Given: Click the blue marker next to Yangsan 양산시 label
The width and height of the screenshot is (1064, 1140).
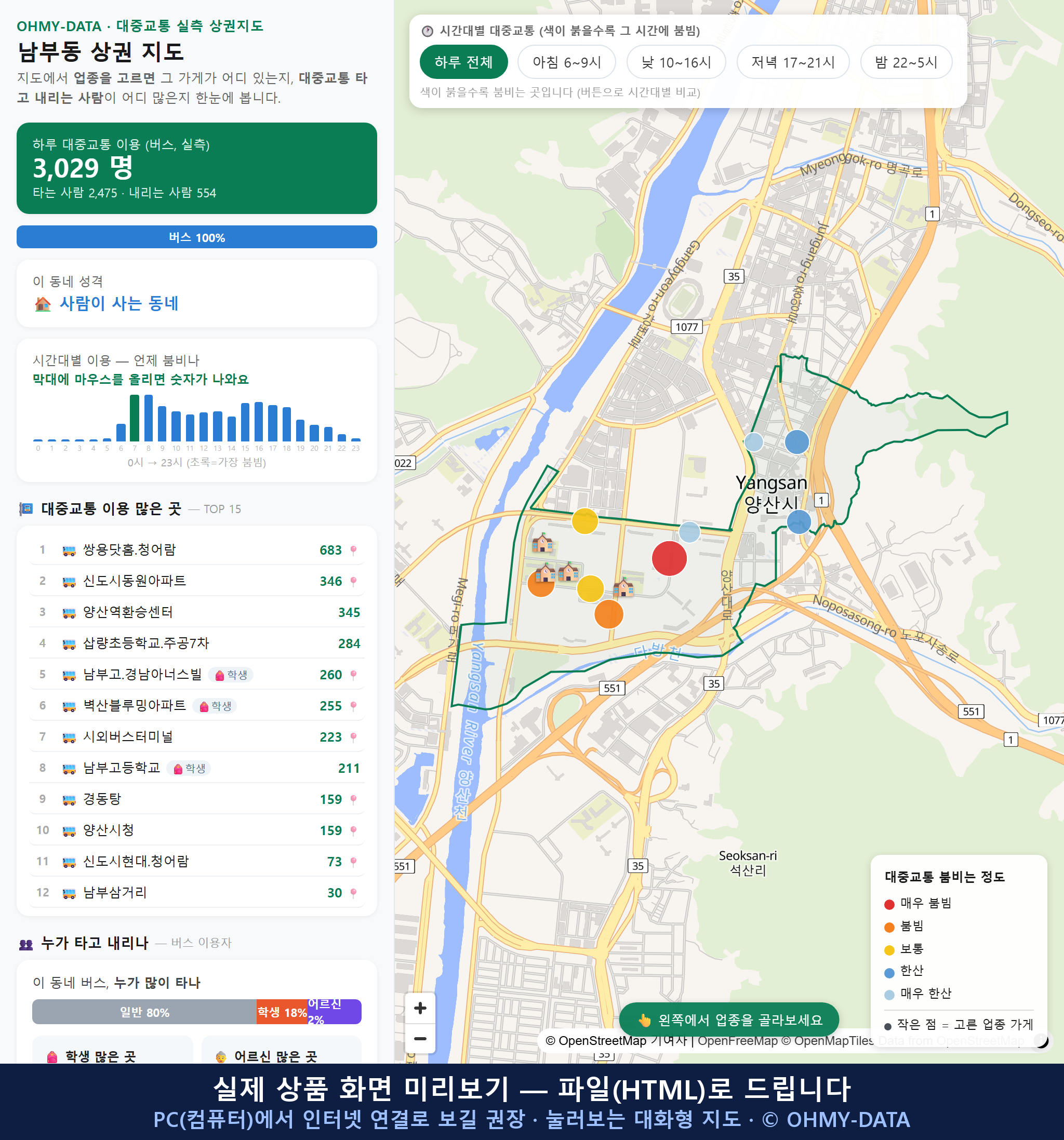Looking at the screenshot, I should click(x=799, y=522).
